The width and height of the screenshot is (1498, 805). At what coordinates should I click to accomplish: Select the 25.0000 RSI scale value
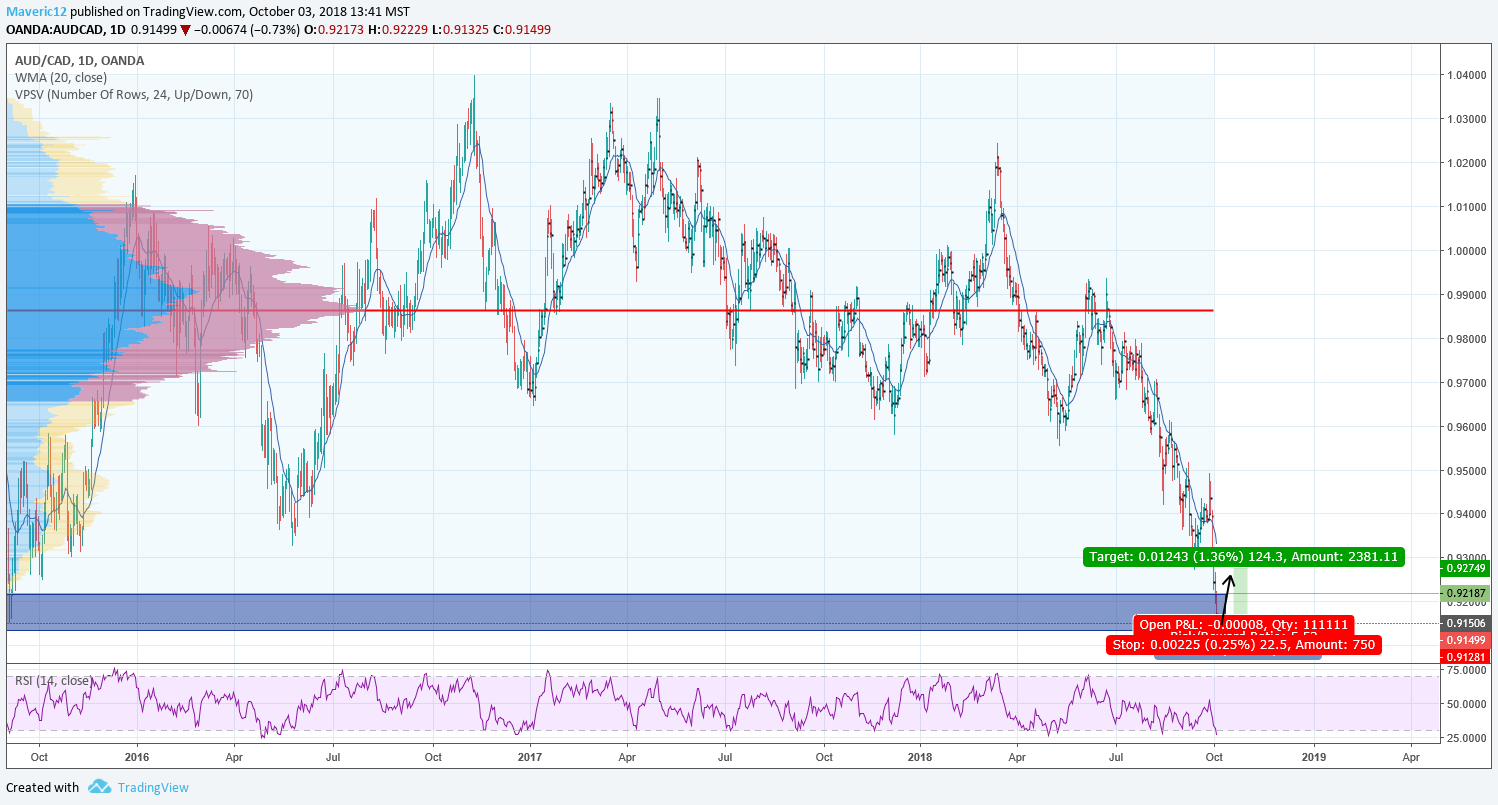(1466, 738)
